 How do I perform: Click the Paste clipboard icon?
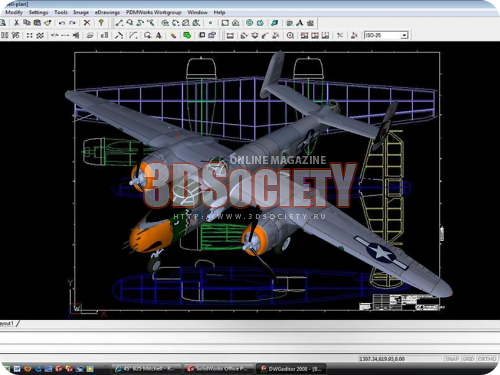tap(37, 23)
